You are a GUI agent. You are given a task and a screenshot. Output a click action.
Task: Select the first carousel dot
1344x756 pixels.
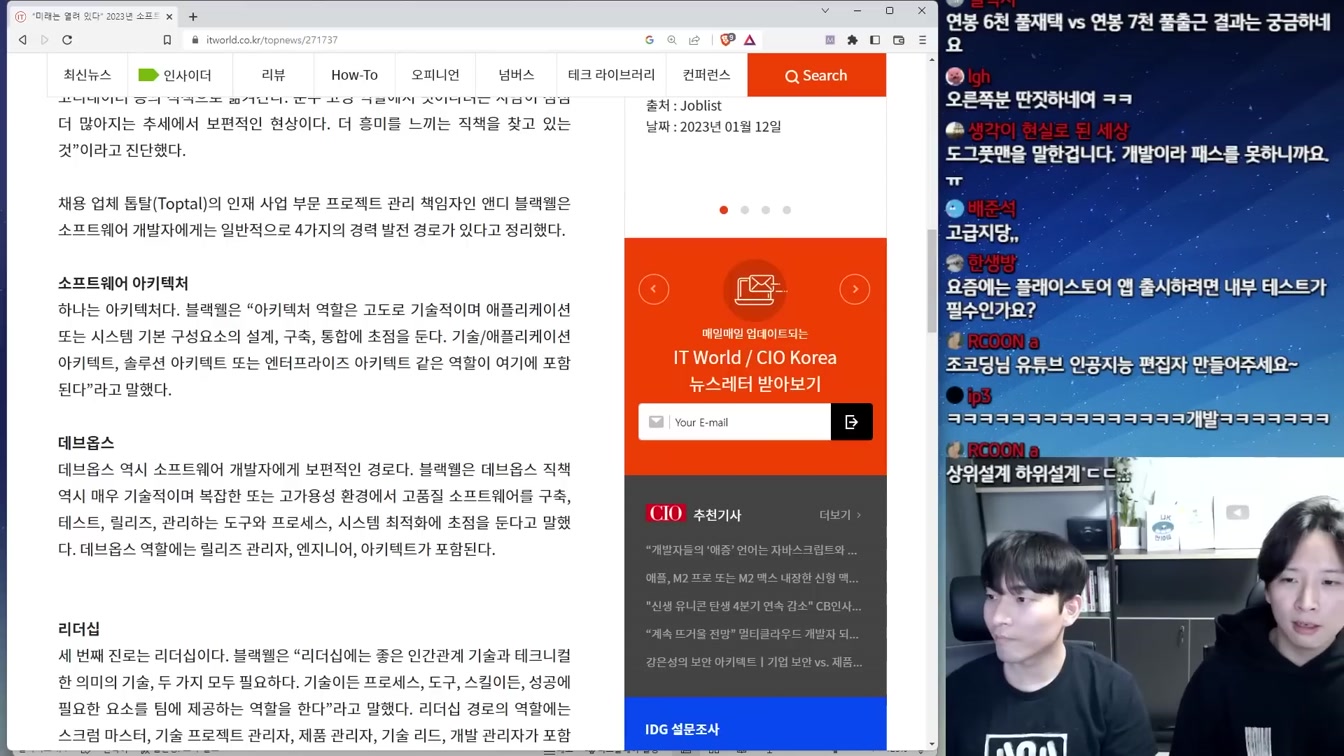tap(724, 210)
